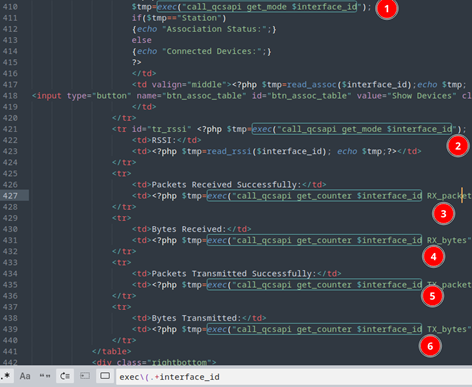472x387 pixels.
Task: Toggle the highlight matches option
Action: (x=105, y=376)
